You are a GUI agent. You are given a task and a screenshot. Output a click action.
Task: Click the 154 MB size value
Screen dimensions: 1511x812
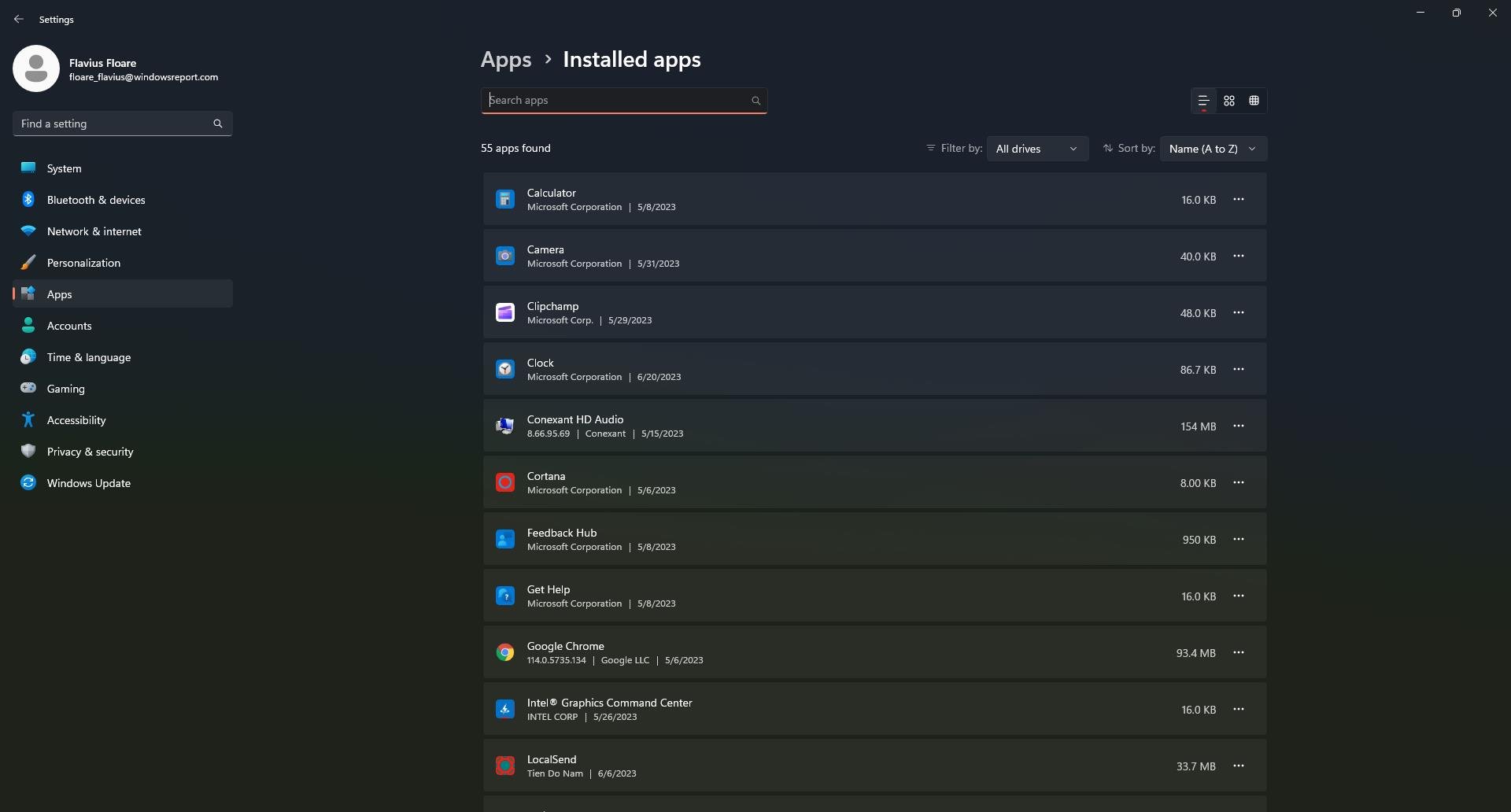[x=1198, y=426]
